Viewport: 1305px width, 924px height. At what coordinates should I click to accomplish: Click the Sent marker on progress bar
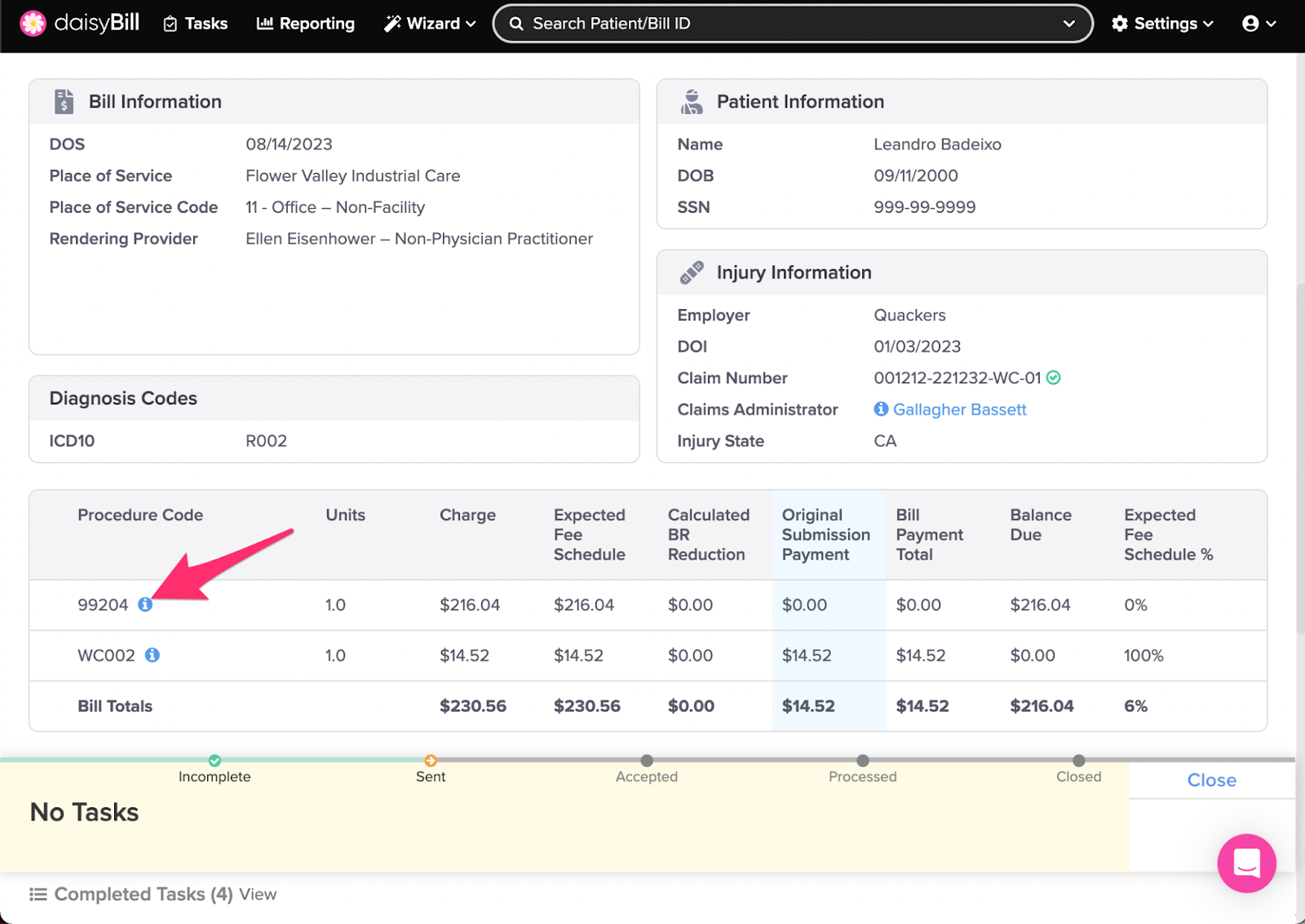coord(431,761)
